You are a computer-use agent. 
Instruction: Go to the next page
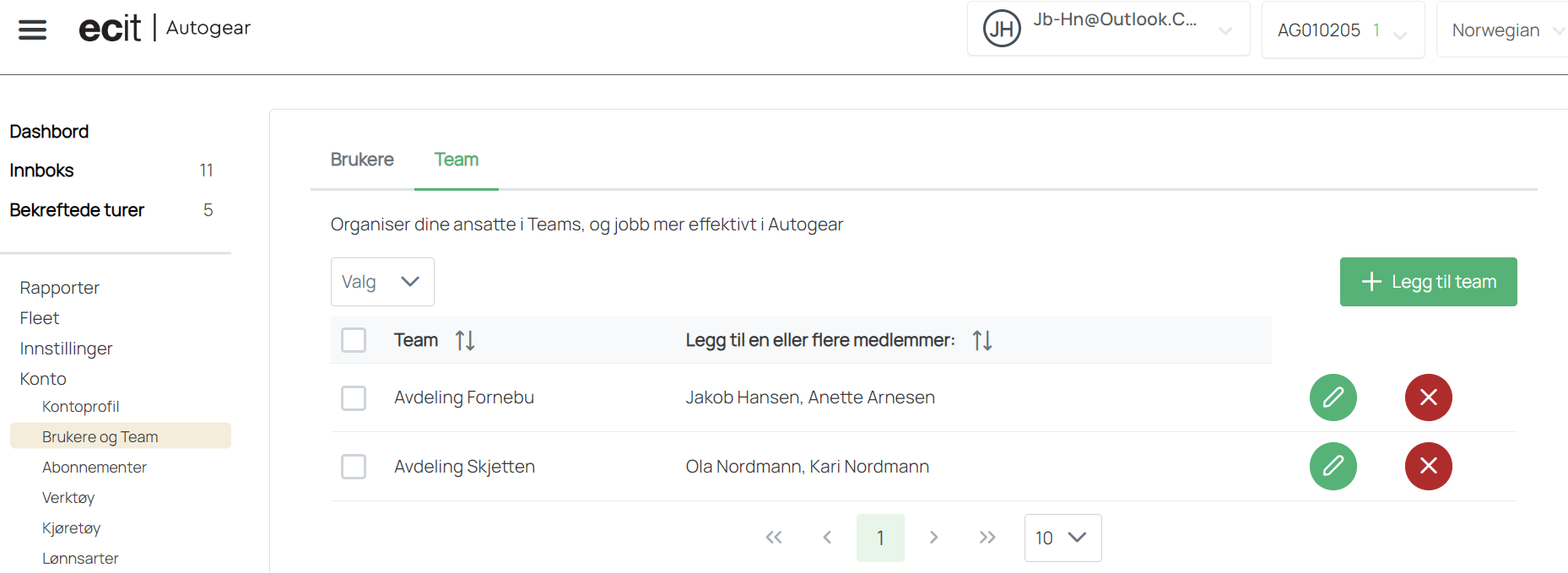933,538
